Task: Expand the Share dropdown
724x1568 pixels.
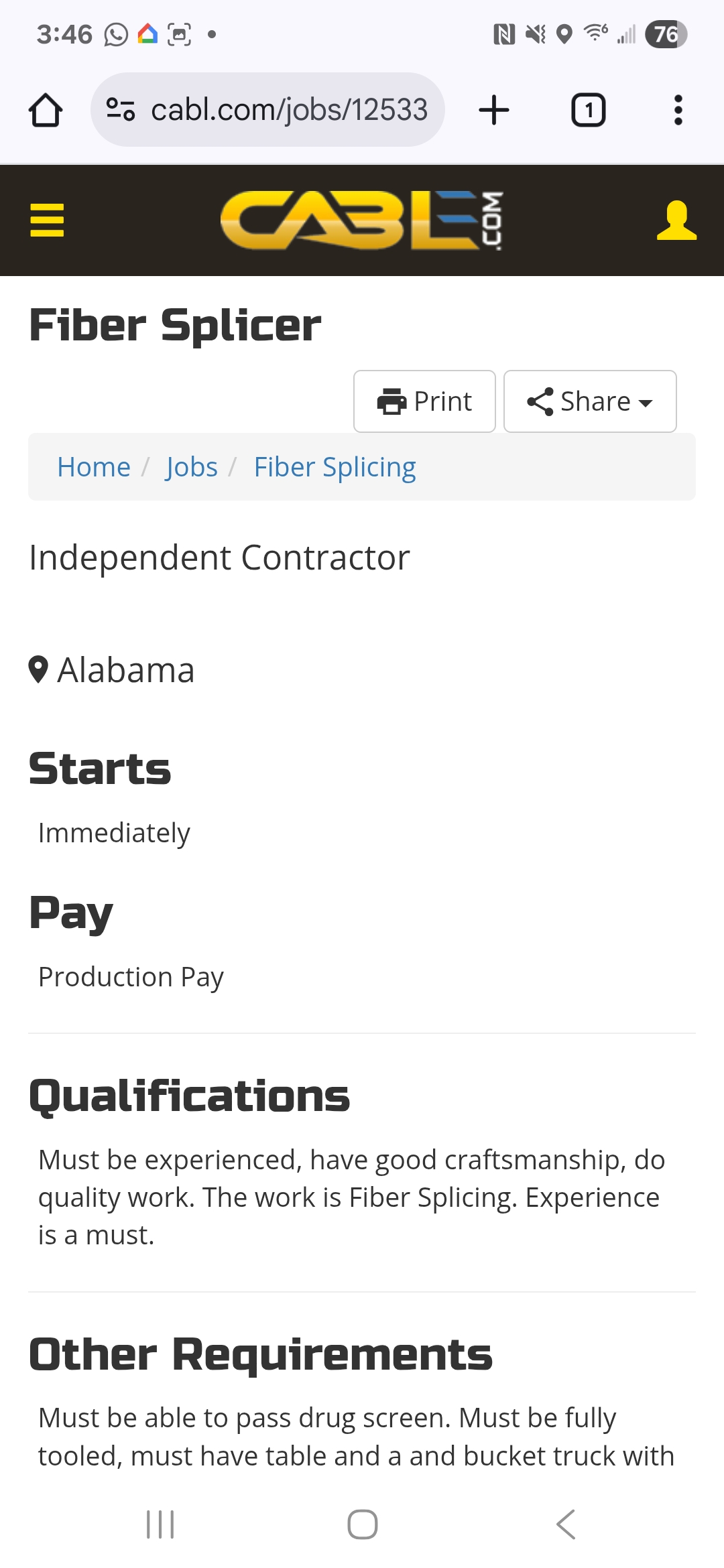Action: (x=589, y=401)
